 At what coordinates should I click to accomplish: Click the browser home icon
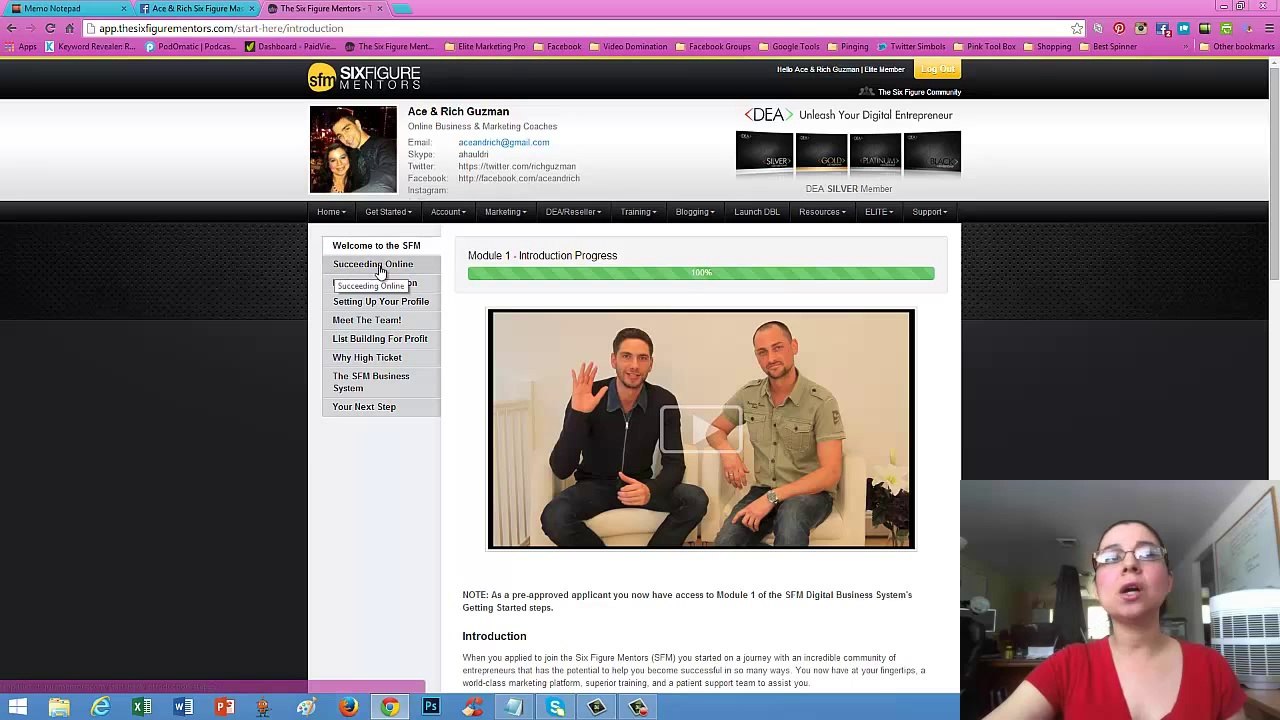point(69,28)
